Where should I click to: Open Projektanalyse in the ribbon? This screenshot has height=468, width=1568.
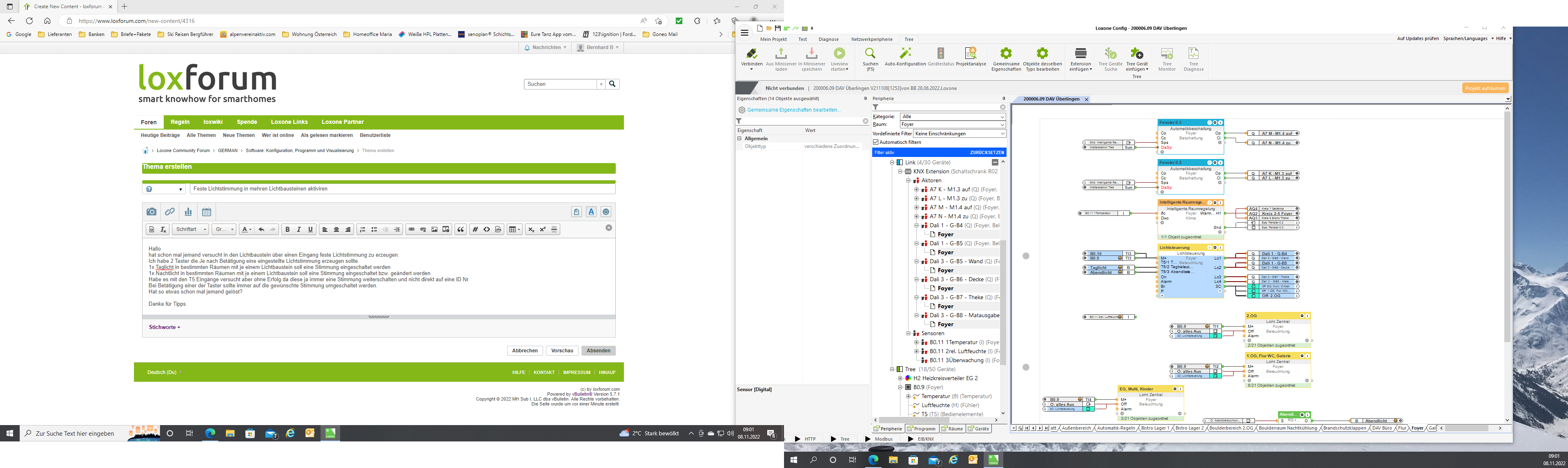[970, 54]
